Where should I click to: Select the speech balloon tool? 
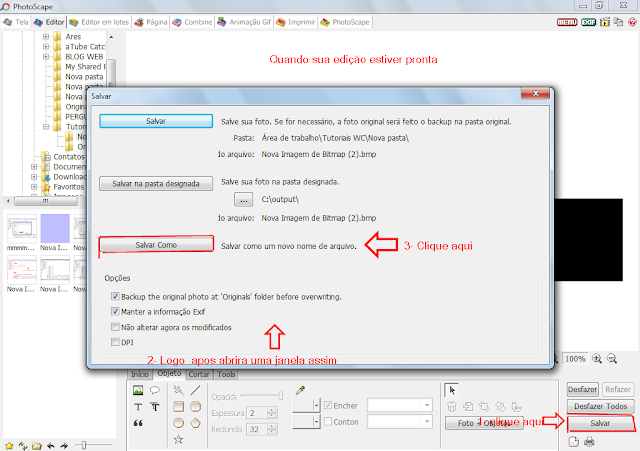(x=155, y=391)
